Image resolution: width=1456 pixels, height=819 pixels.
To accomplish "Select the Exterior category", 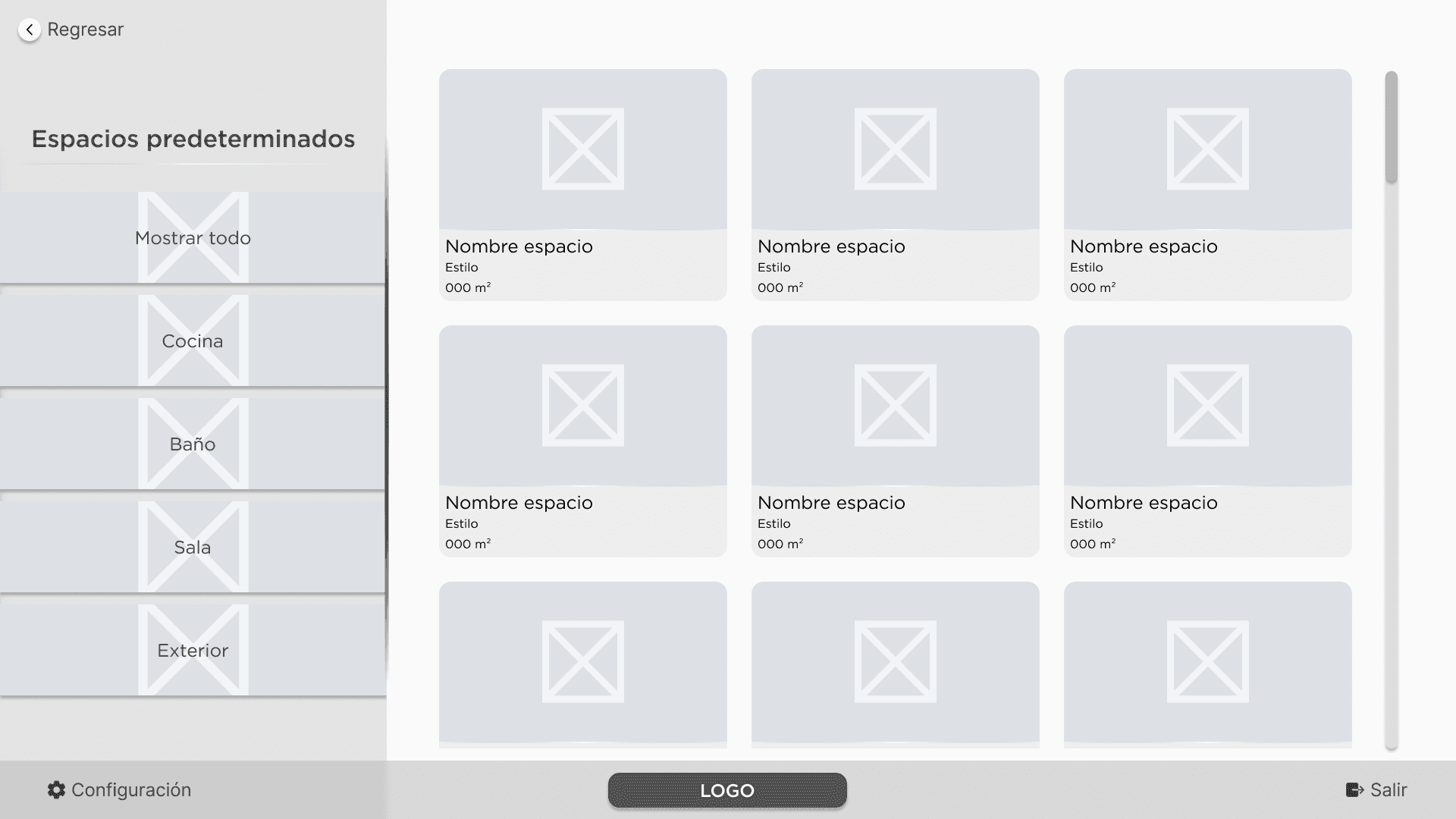I will click(x=193, y=650).
